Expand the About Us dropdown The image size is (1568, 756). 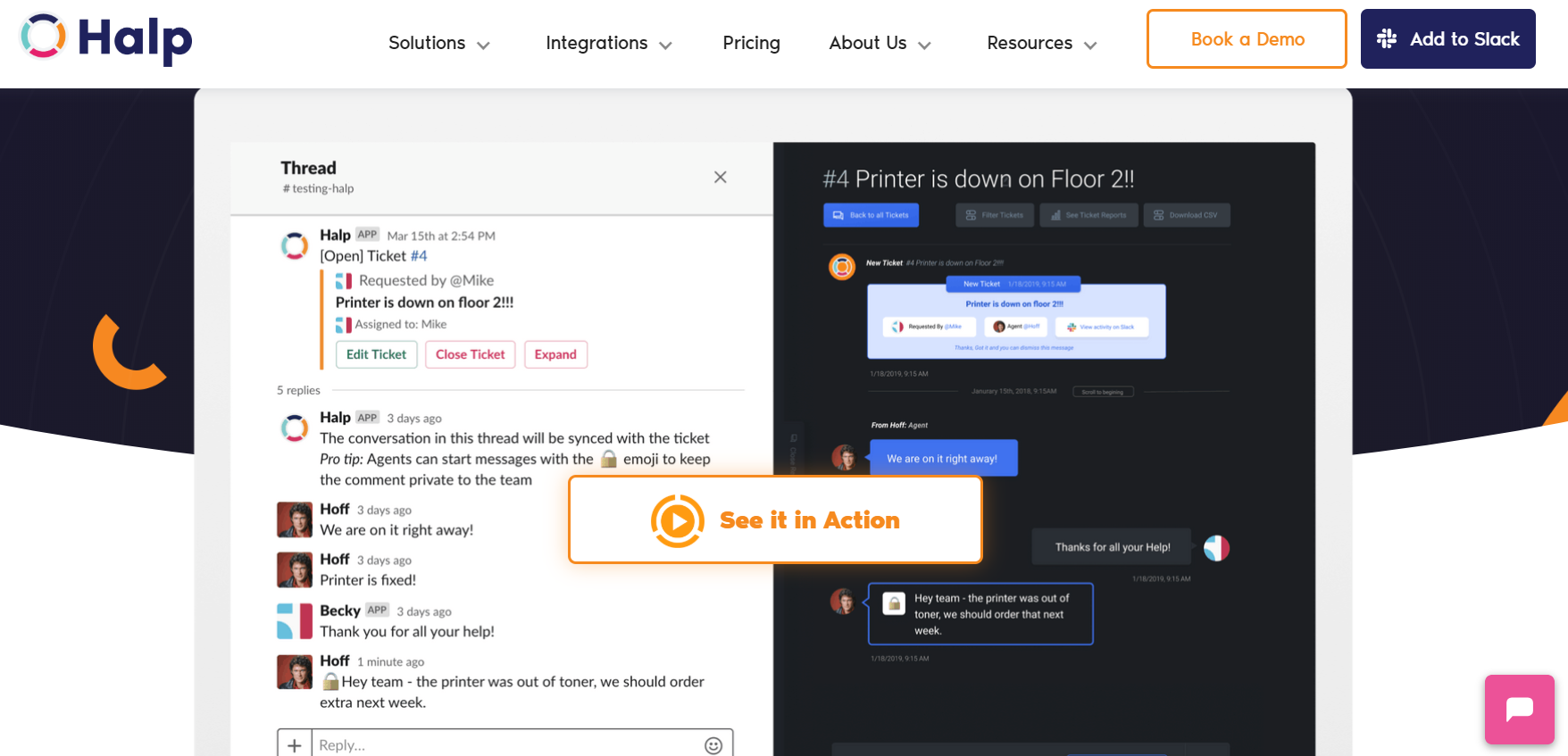pyautogui.click(x=880, y=43)
